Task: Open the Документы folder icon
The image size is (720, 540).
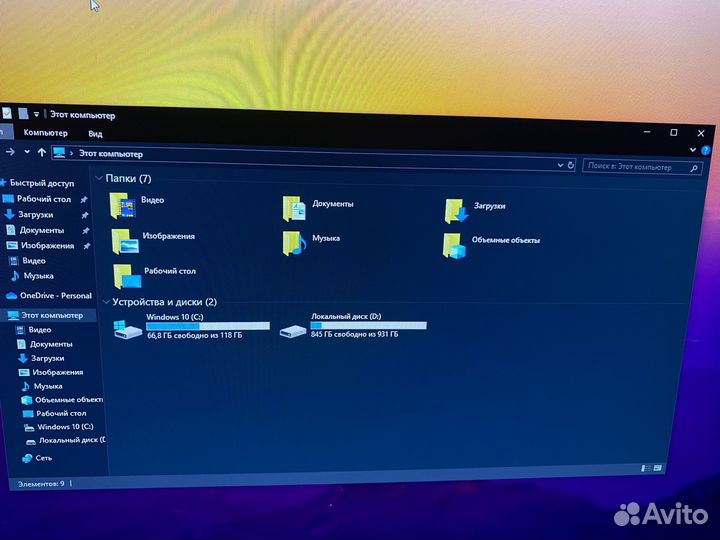Action: (x=294, y=207)
